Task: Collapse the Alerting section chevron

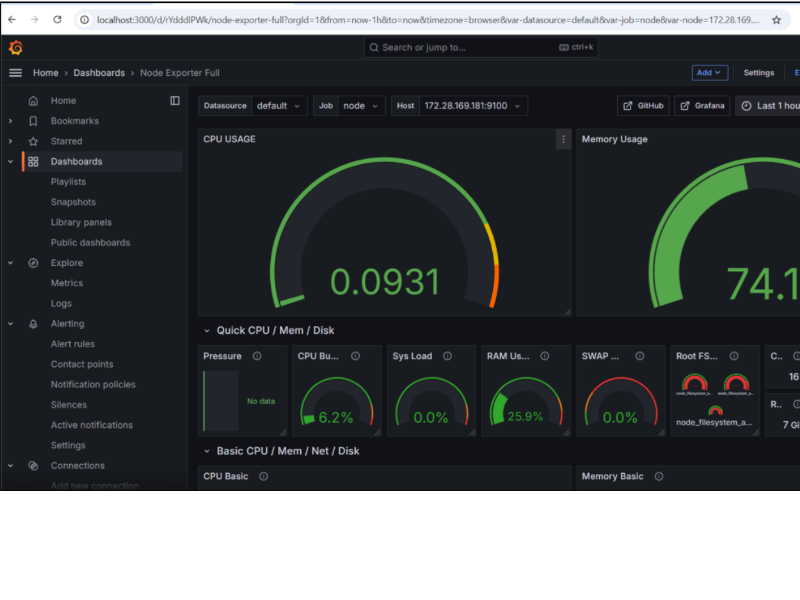Action: 11,323
